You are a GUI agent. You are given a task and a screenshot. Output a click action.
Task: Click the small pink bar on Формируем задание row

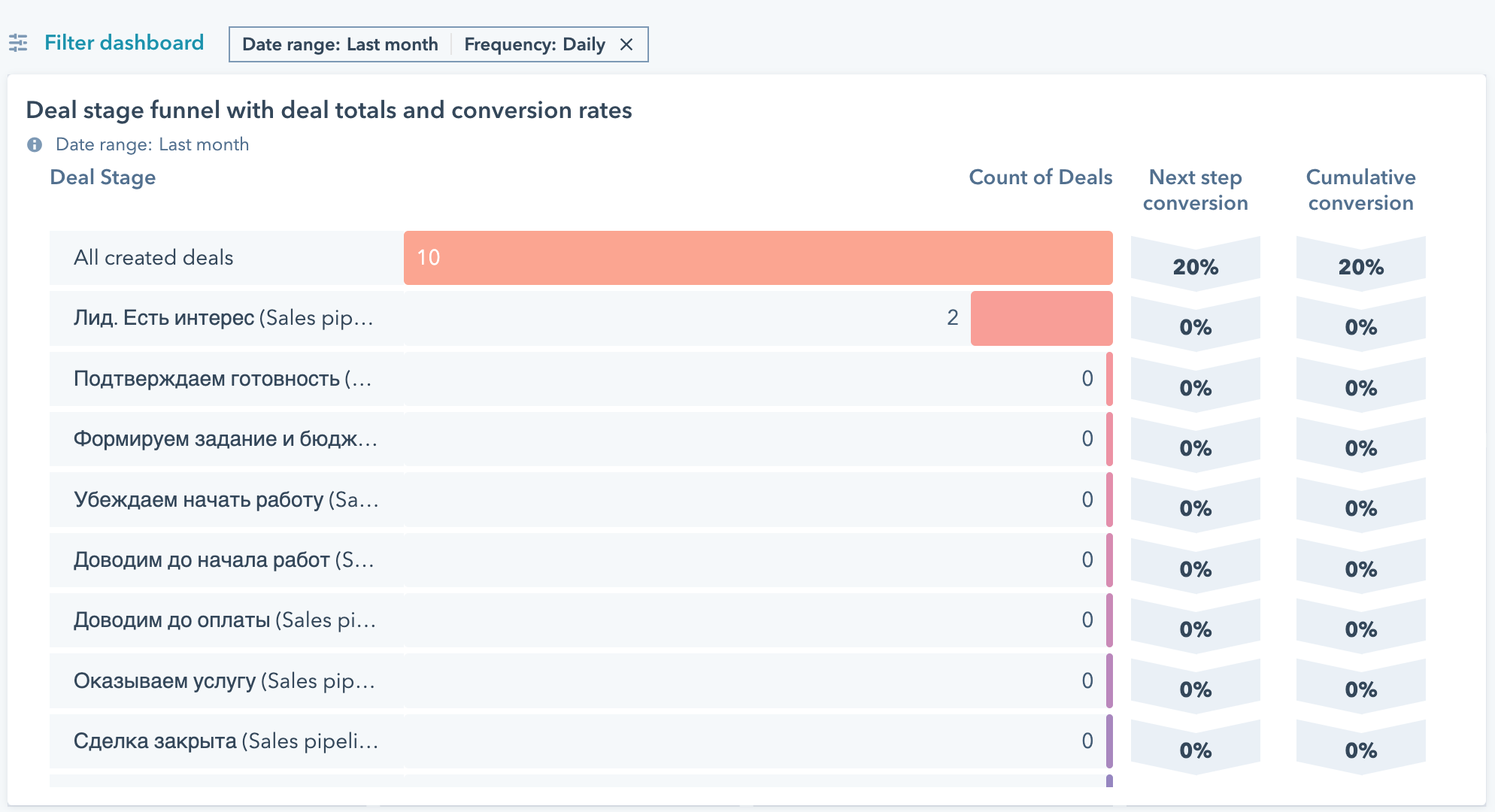click(x=1109, y=439)
